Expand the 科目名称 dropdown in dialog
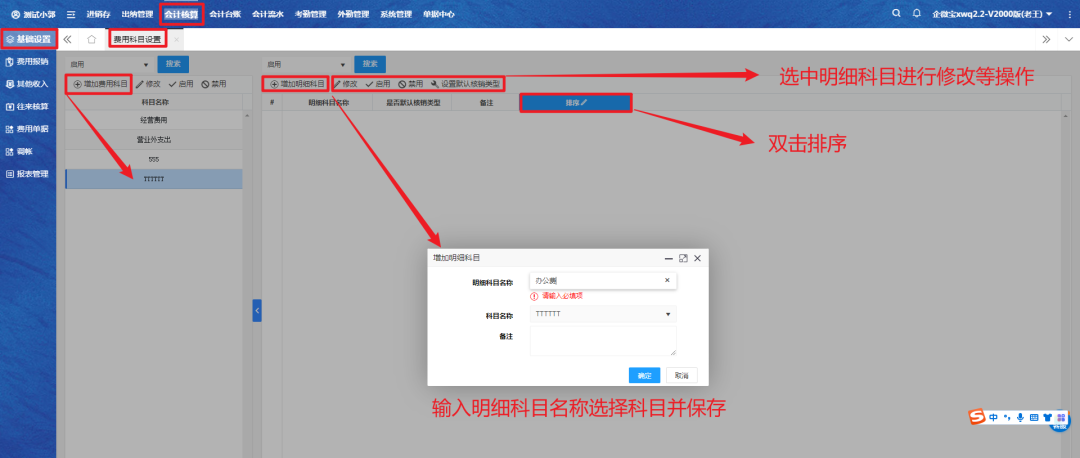The height and width of the screenshot is (458, 1080). [668, 314]
